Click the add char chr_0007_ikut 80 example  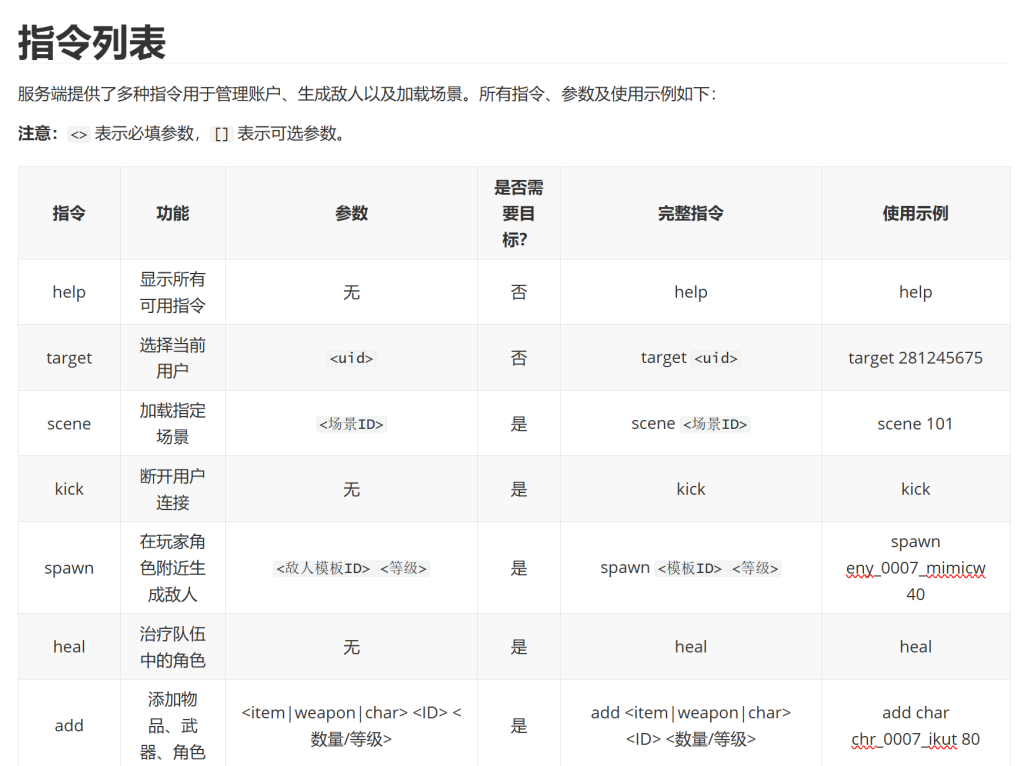pyautogui.click(x=915, y=725)
